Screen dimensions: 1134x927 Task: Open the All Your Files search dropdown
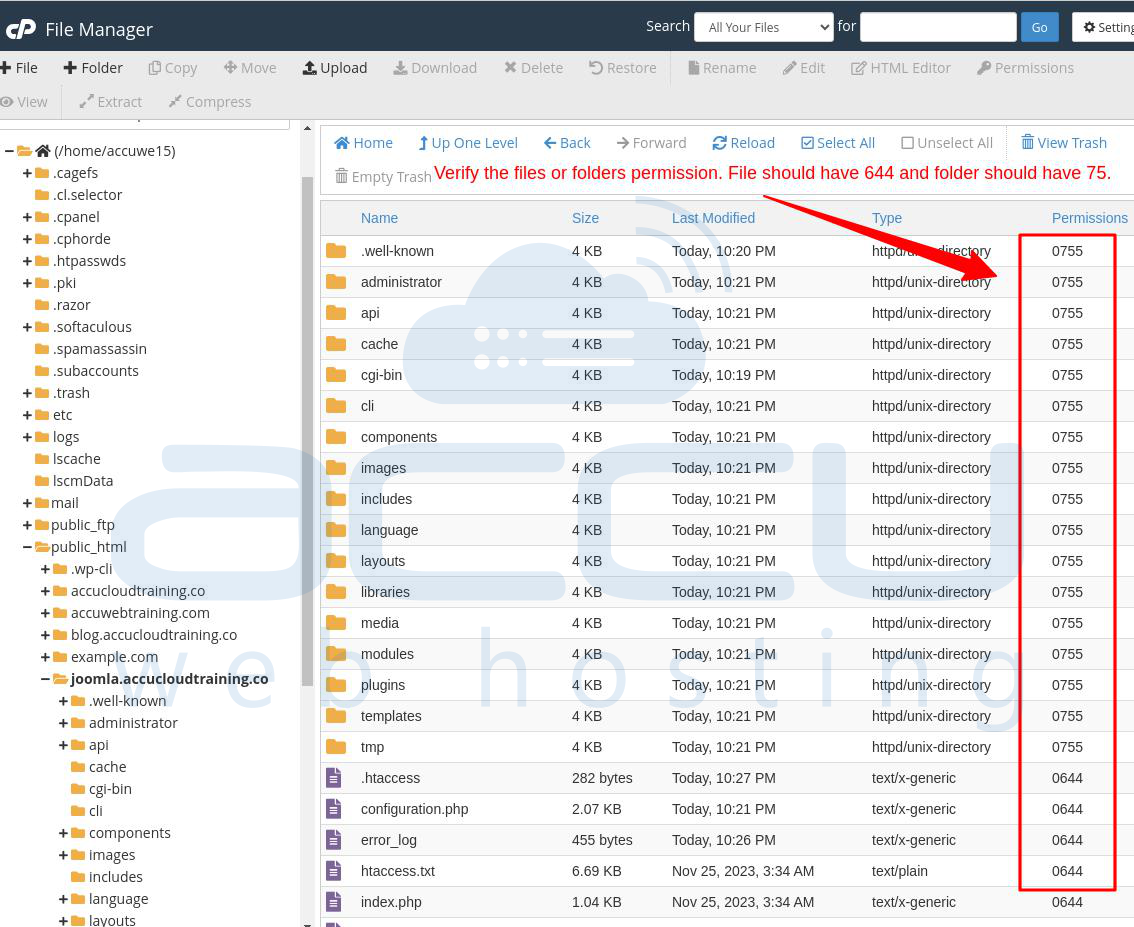[764, 27]
